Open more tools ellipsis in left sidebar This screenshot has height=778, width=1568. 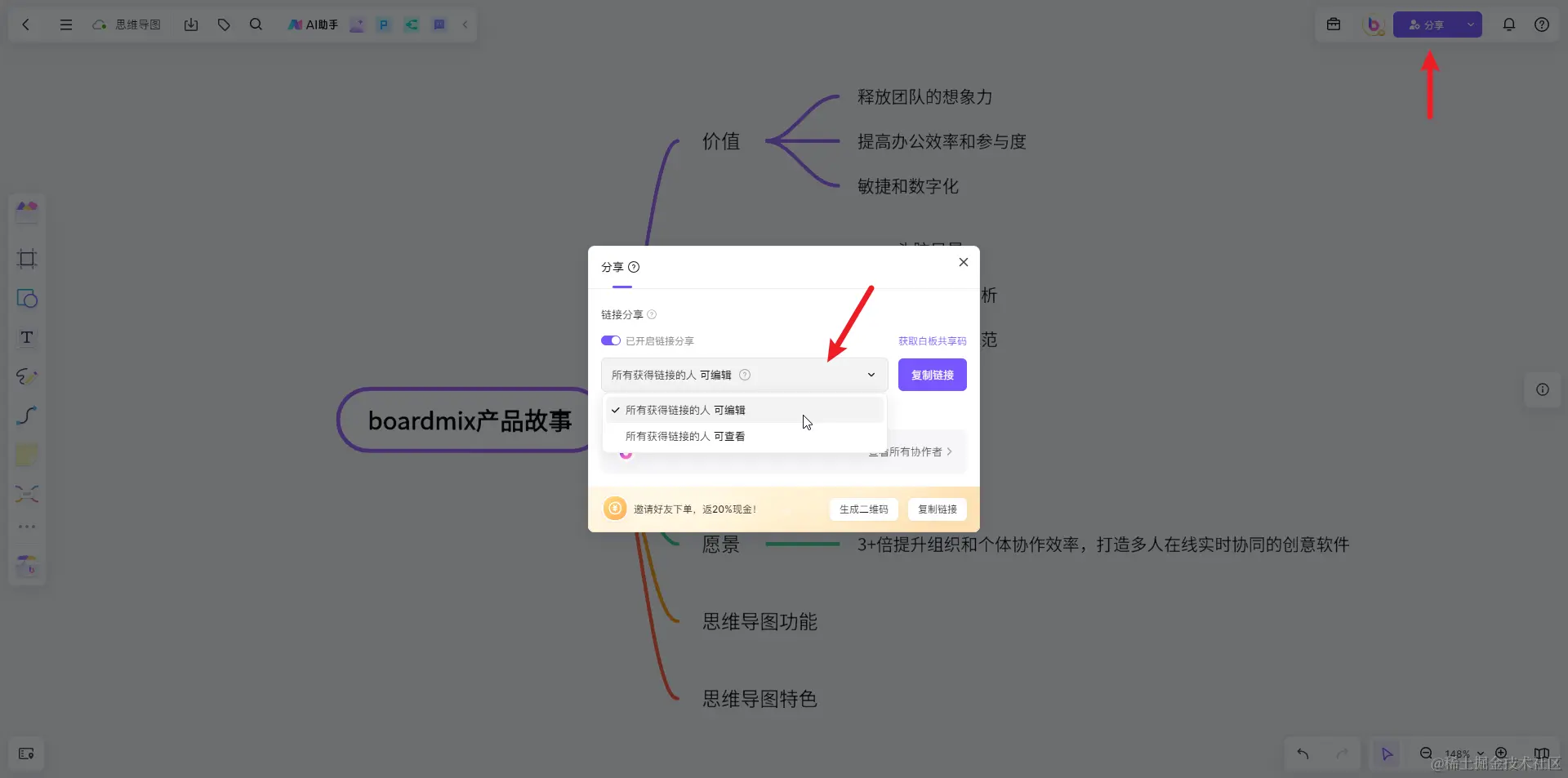tap(27, 527)
